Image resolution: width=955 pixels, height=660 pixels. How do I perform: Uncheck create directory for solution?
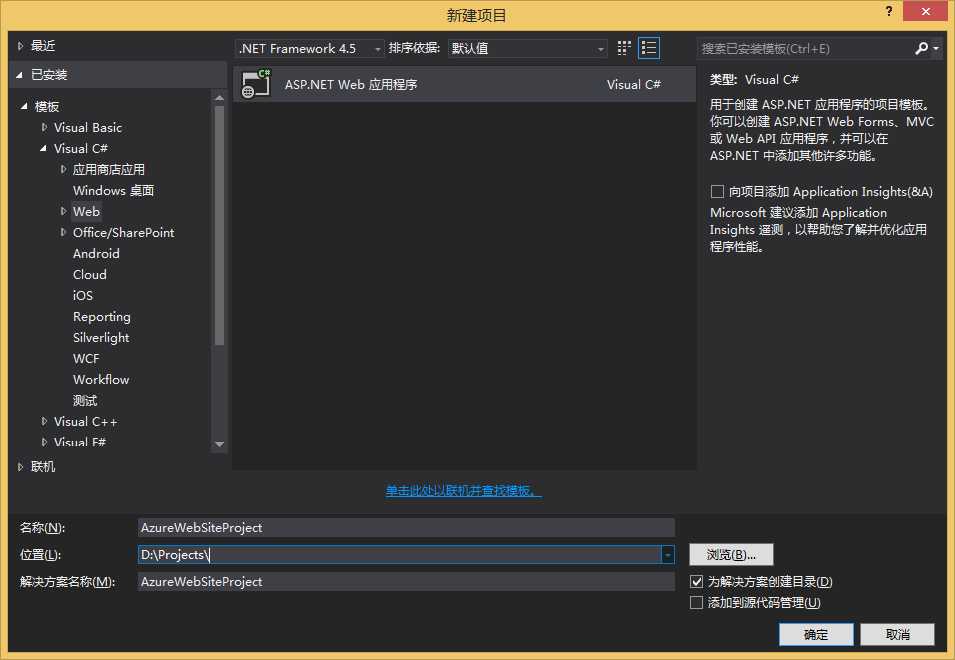[696, 581]
